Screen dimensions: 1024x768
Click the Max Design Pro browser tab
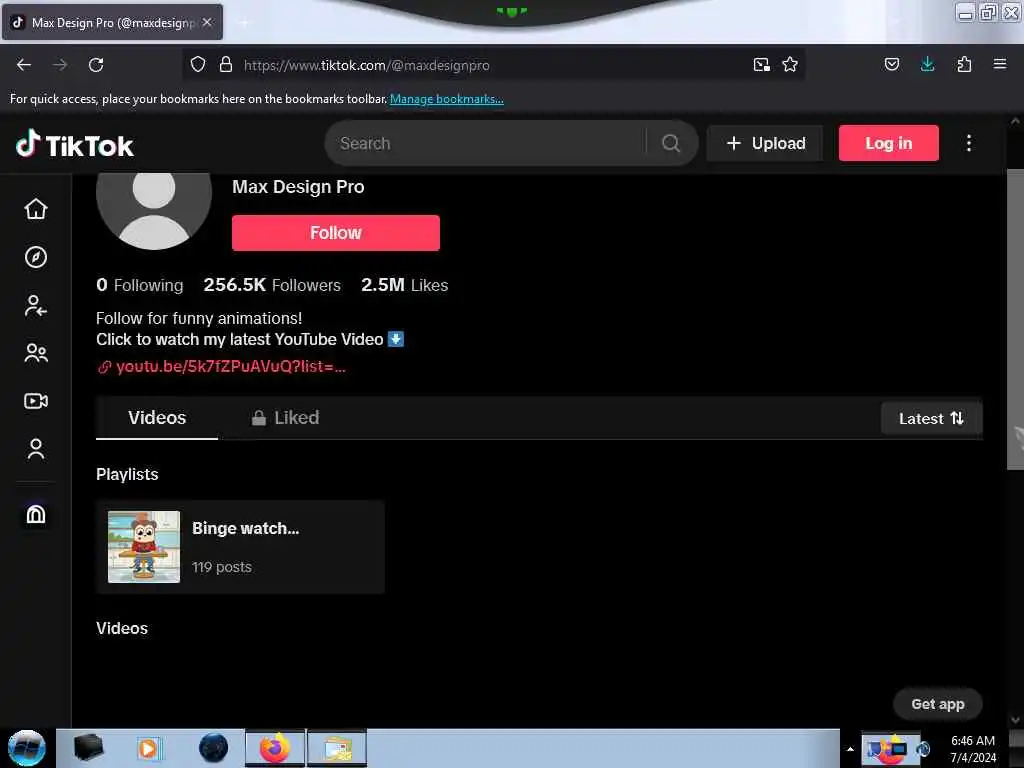112,23
